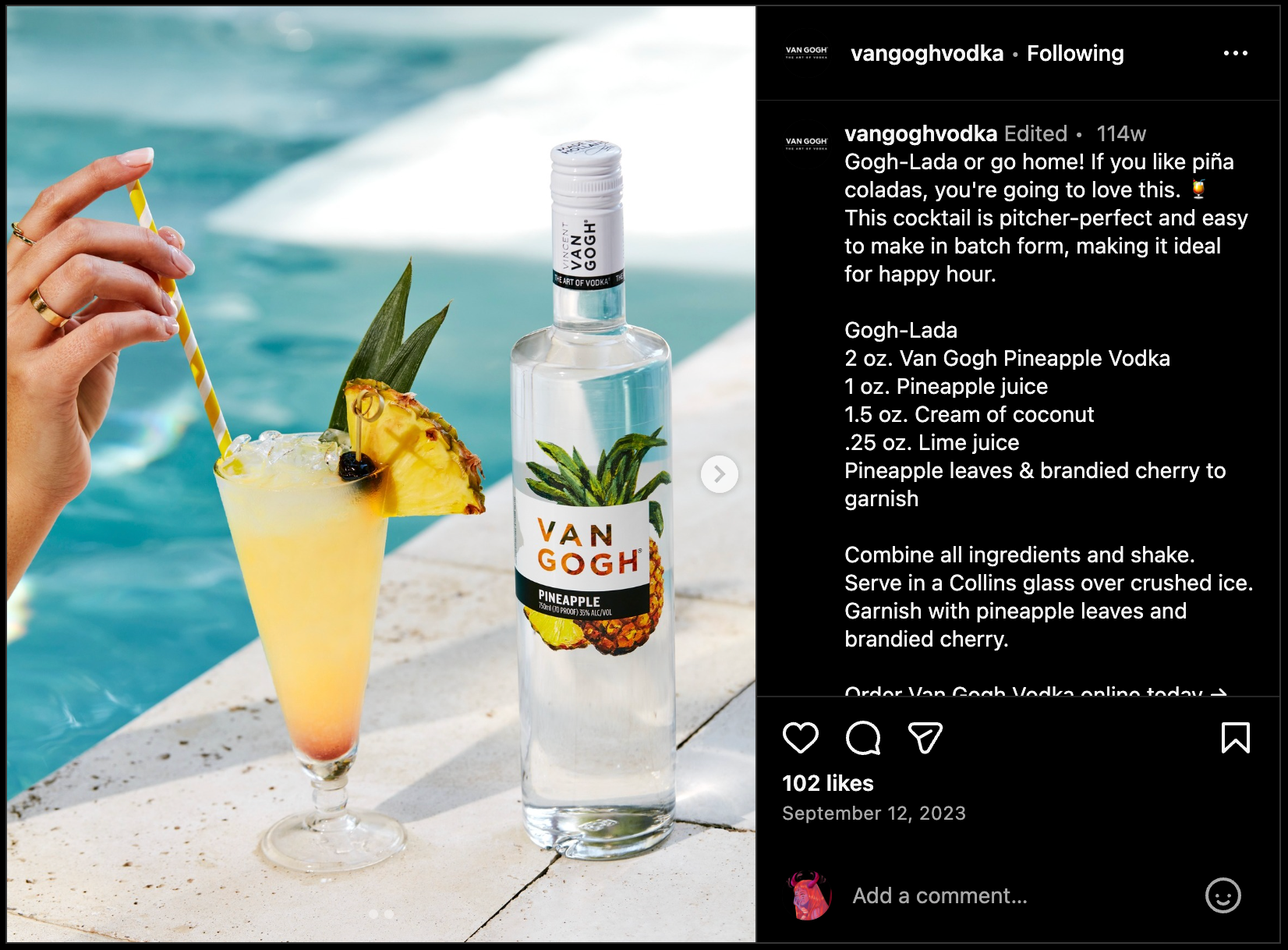The image size is (1288, 950).
Task: Go to next photo with right arrow
Action: click(x=719, y=473)
